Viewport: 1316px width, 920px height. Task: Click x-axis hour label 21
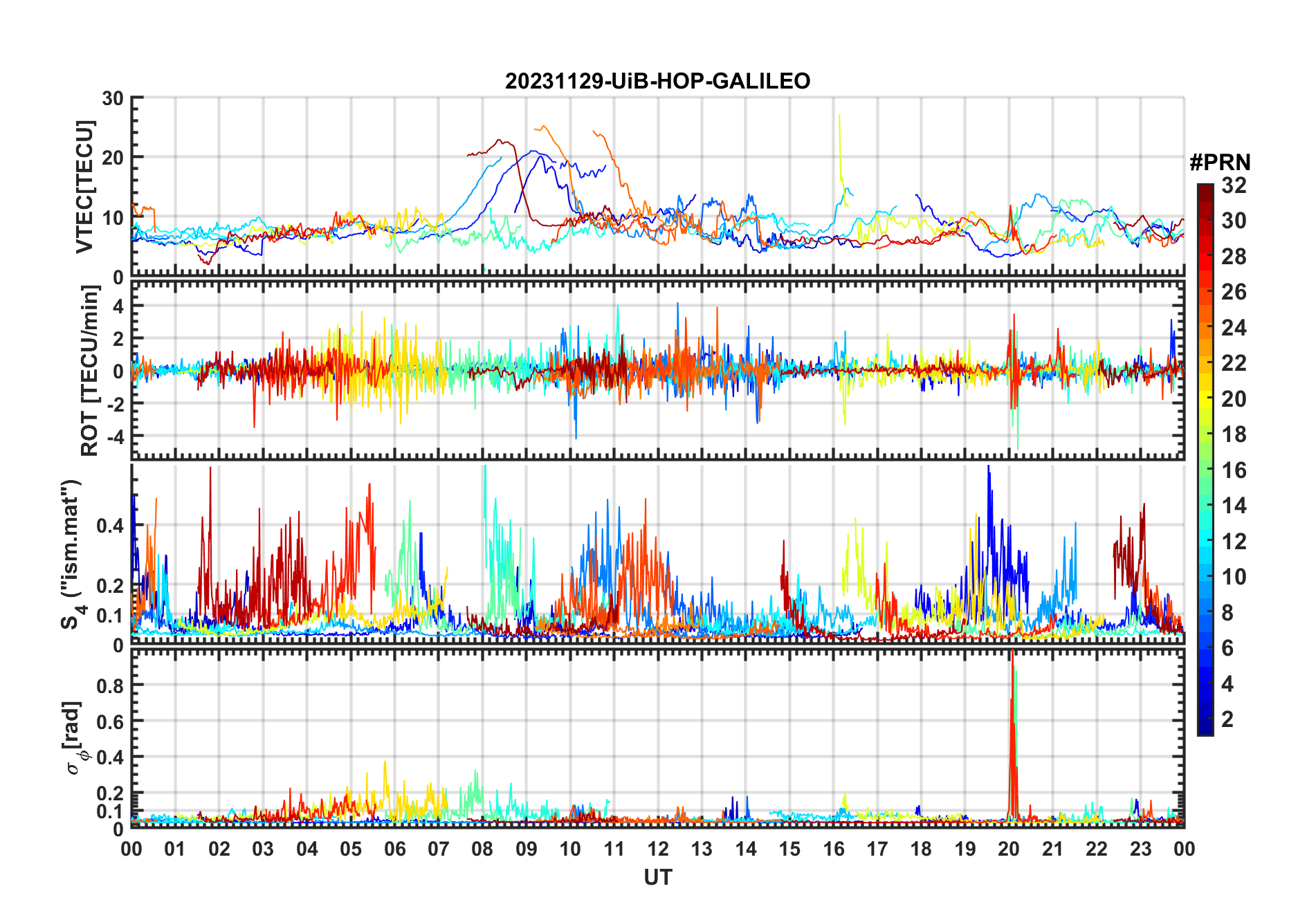pos(1053,849)
